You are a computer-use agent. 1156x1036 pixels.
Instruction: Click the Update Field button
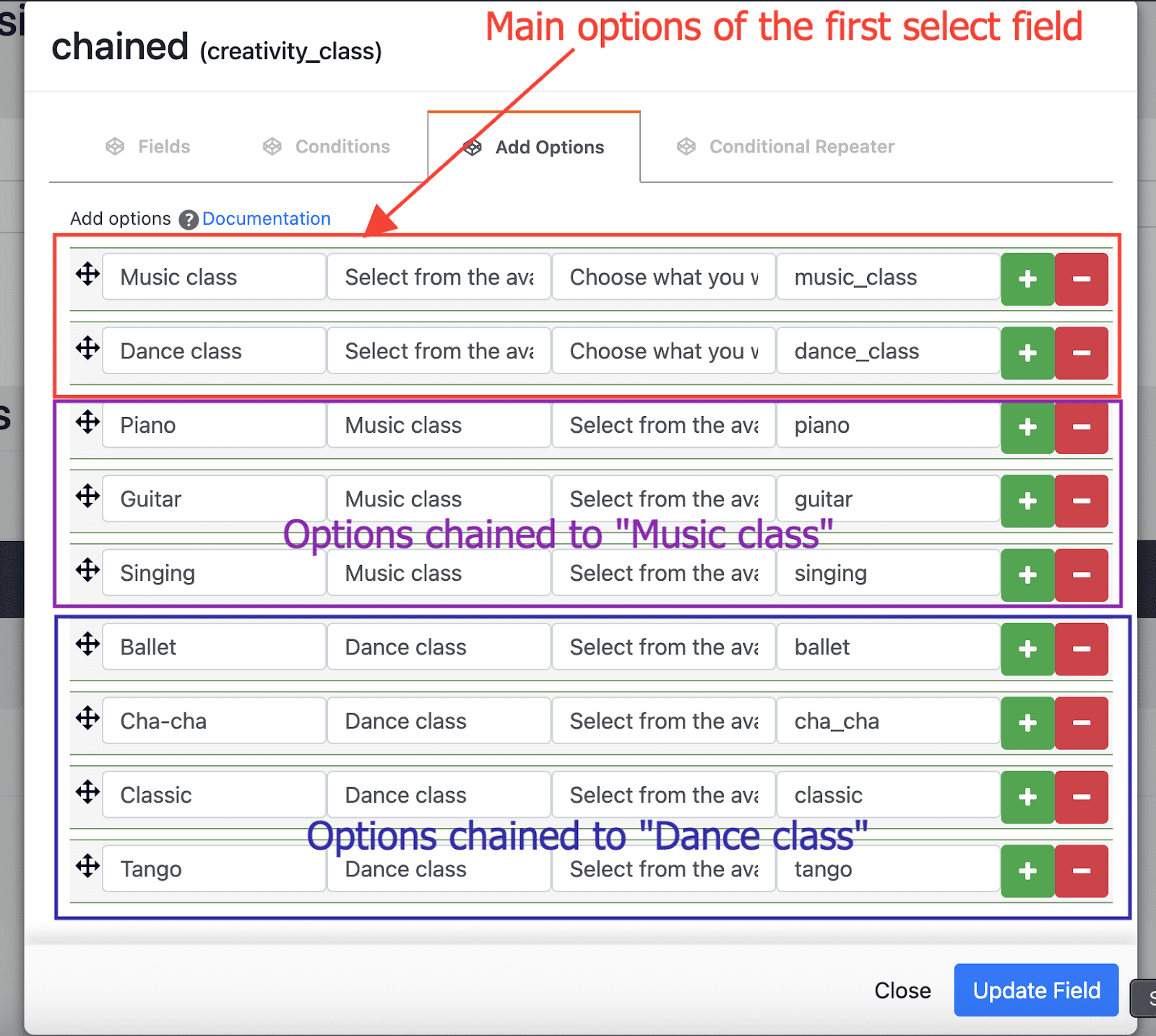tap(1035, 990)
